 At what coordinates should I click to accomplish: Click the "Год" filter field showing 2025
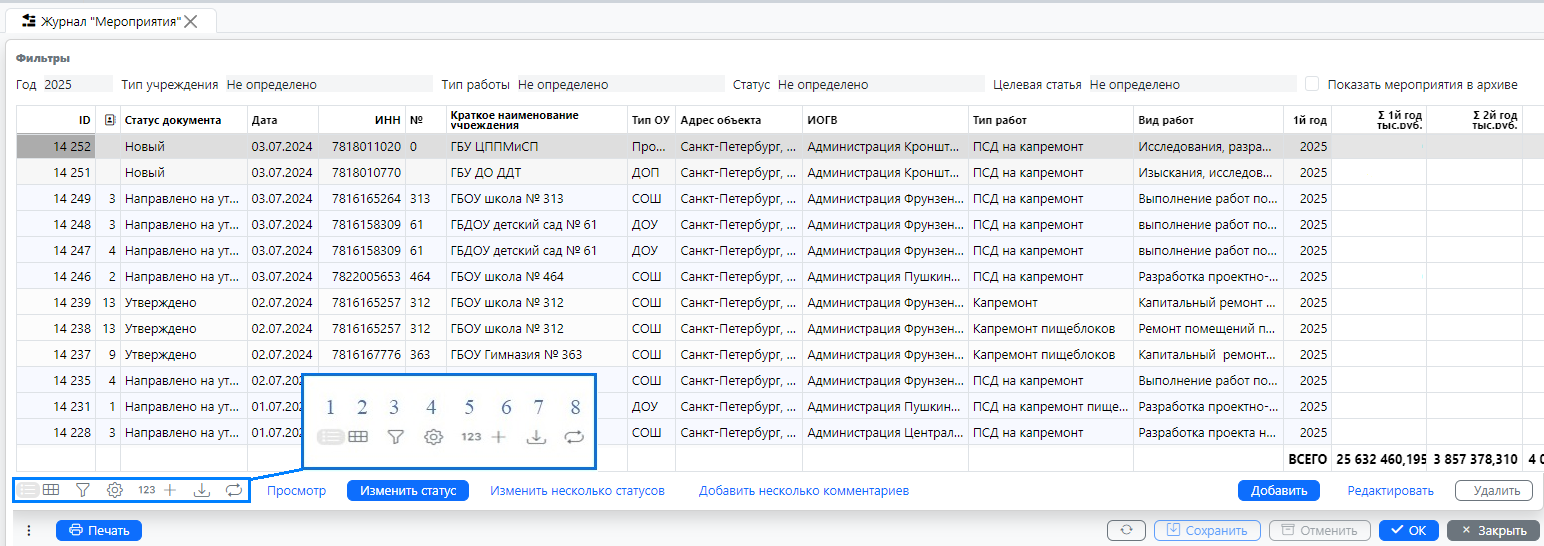76,85
